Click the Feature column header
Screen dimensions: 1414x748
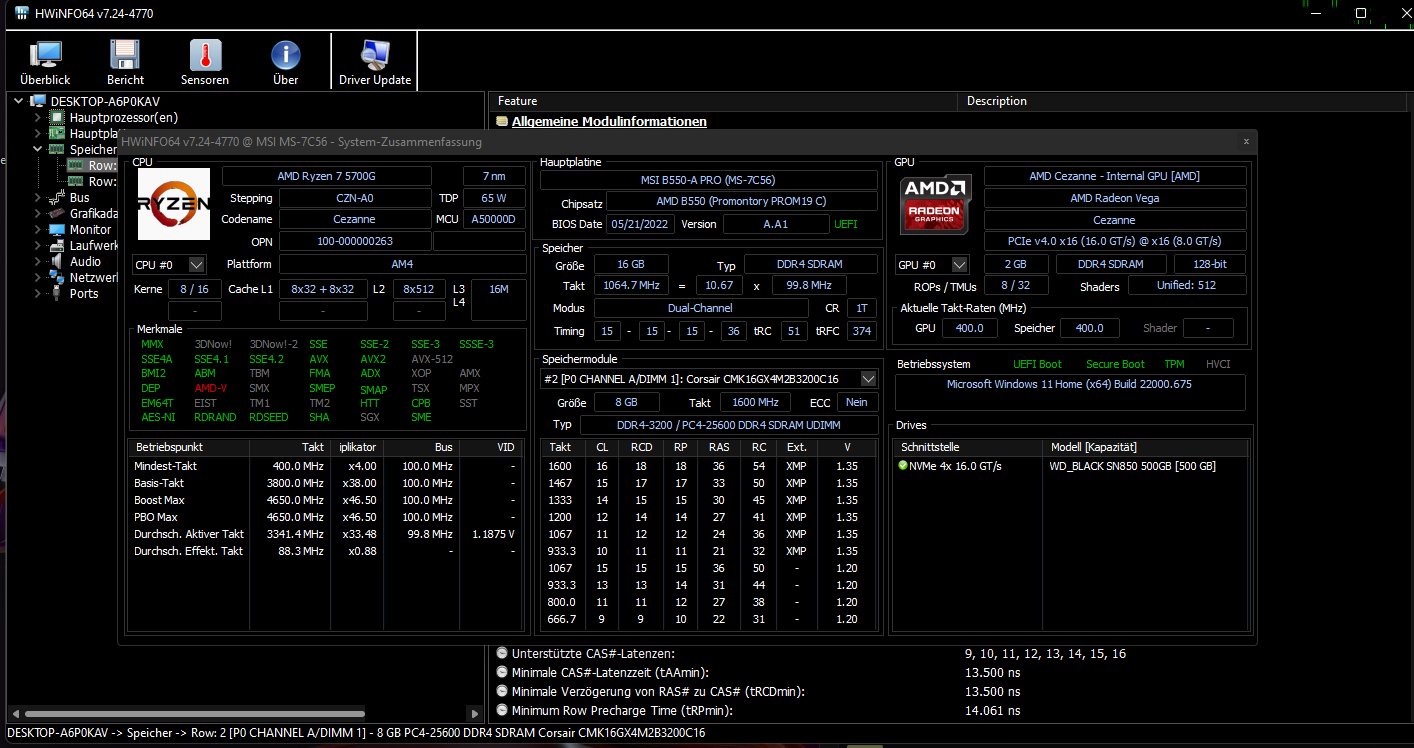(724, 101)
